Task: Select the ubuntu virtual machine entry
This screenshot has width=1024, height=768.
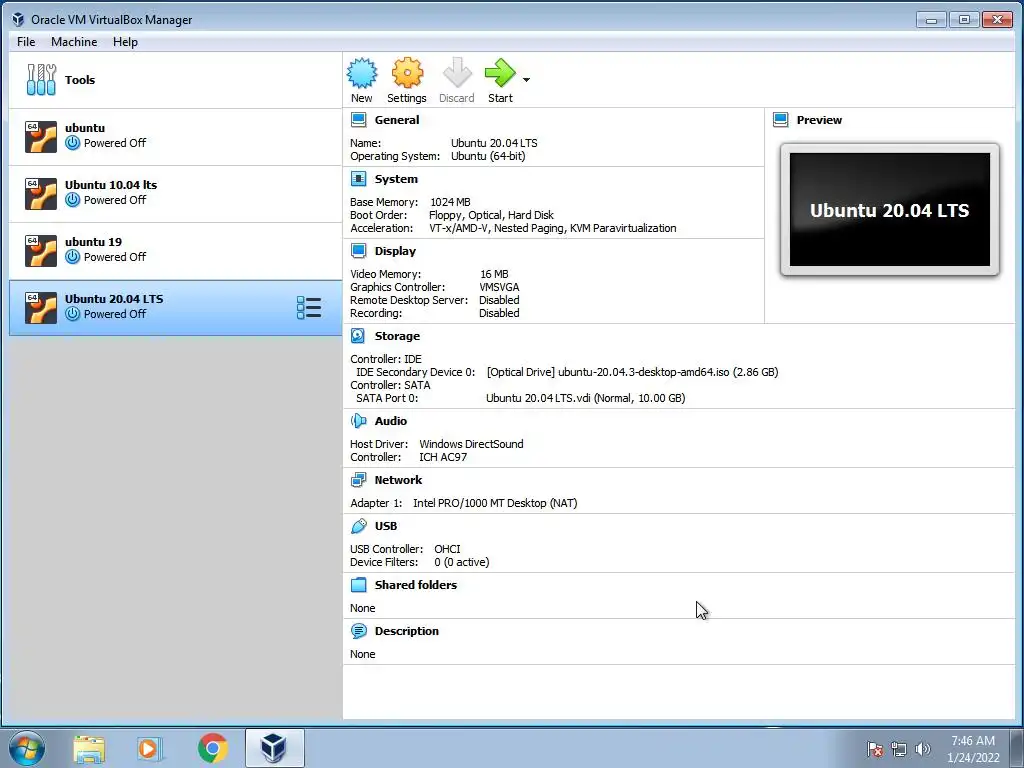Action: (175, 136)
